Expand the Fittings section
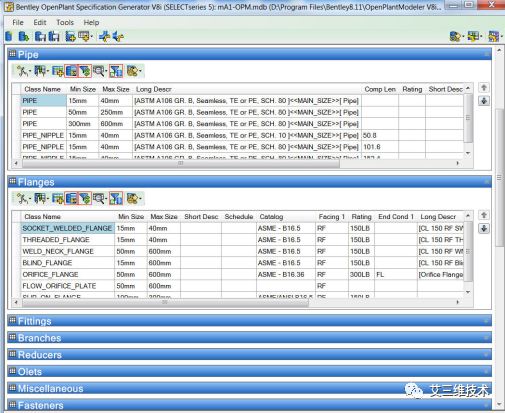This screenshot has width=505, height=413. (486, 321)
